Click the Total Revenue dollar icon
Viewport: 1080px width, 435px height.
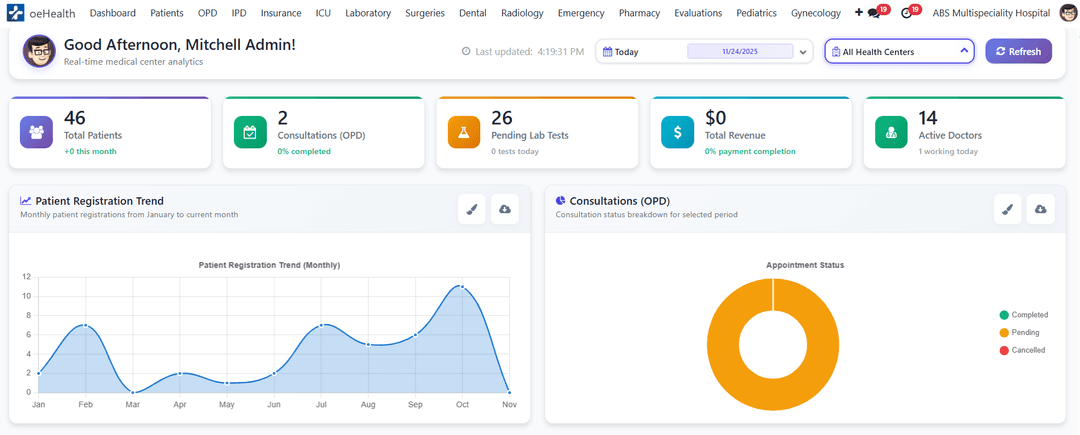coord(678,132)
